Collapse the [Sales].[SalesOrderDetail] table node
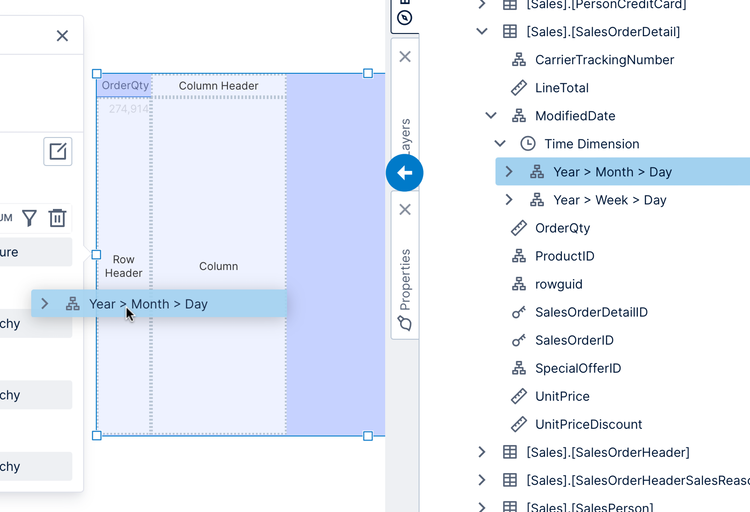The width and height of the screenshot is (750, 512). click(482, 32)
